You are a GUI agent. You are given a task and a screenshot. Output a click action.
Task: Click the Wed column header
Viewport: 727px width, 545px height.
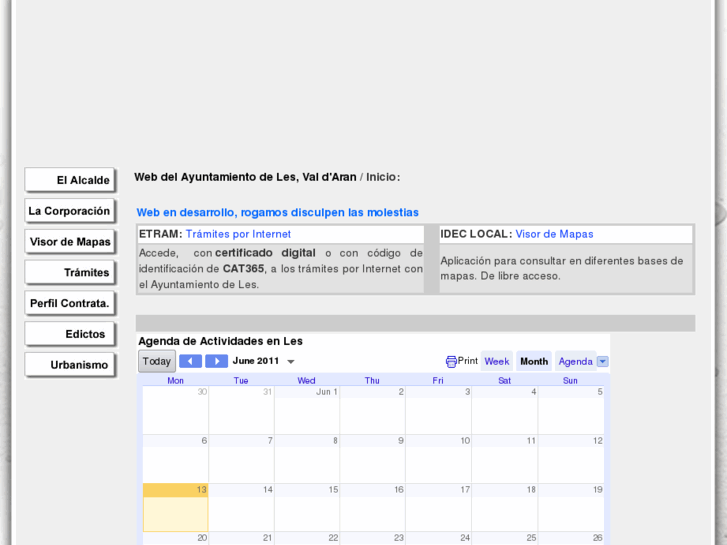(x=306, y=380)
